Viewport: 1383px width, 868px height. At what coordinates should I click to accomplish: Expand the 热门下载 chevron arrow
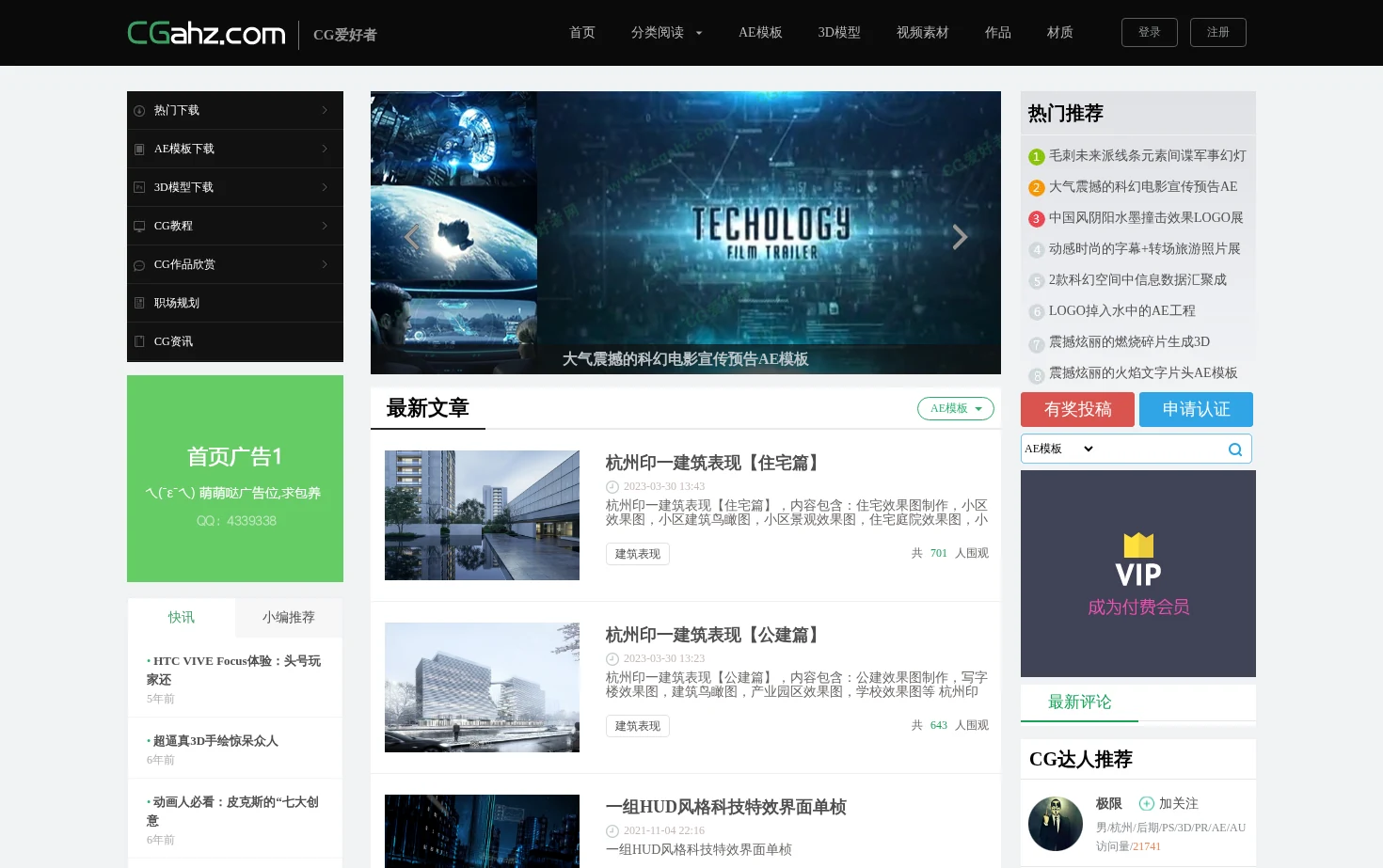325,111
